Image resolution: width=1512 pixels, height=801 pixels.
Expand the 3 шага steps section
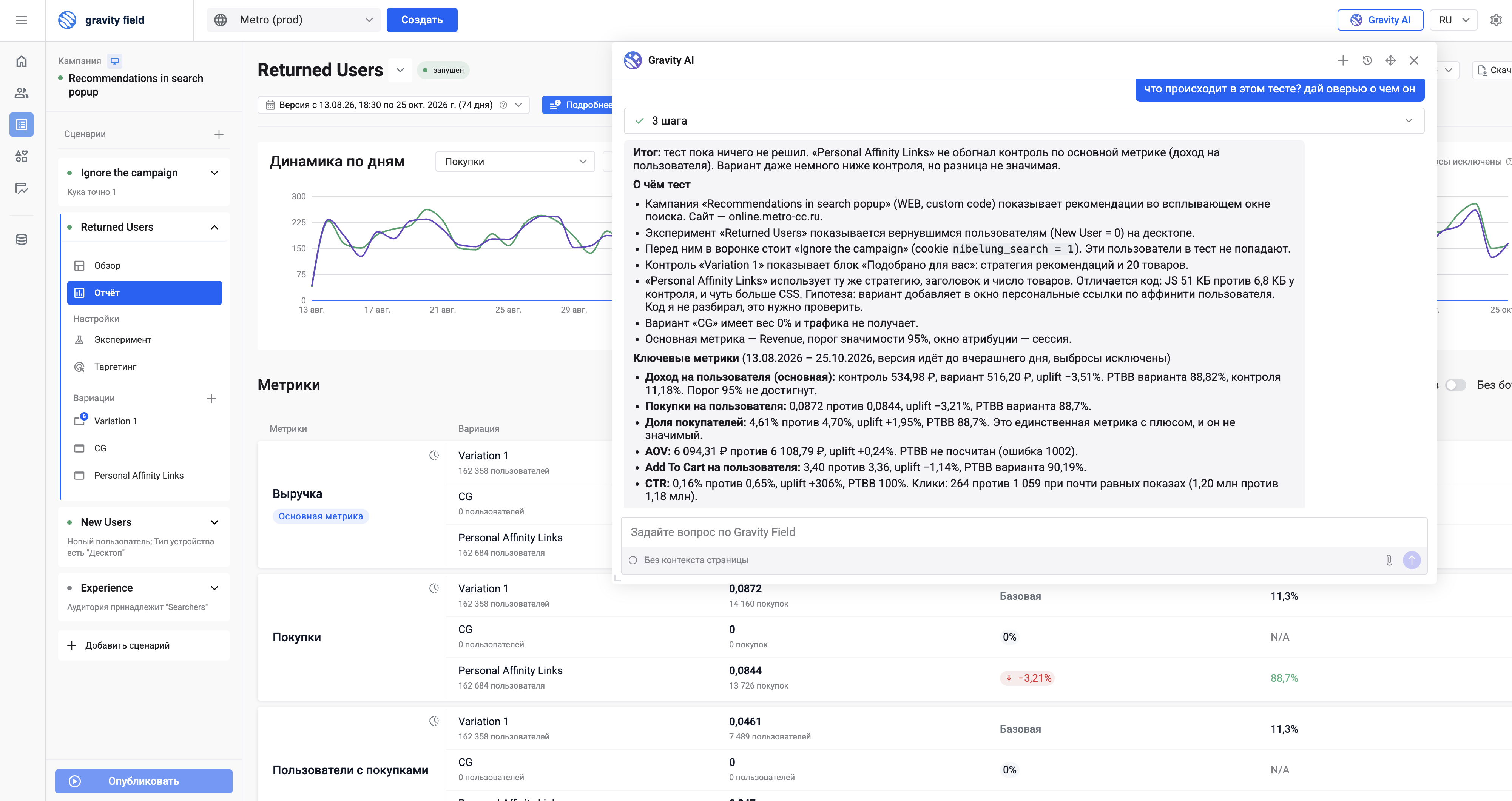pyautogui.click(x=1024, y=121)
